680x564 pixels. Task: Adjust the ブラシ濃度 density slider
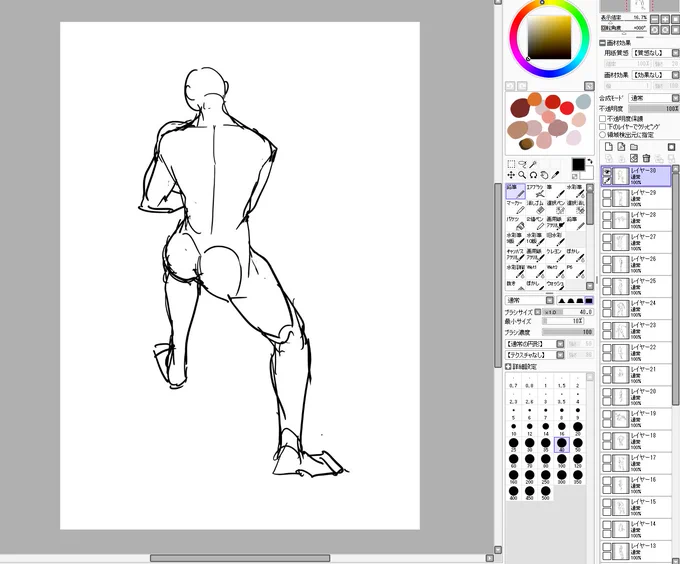point(568,333)
